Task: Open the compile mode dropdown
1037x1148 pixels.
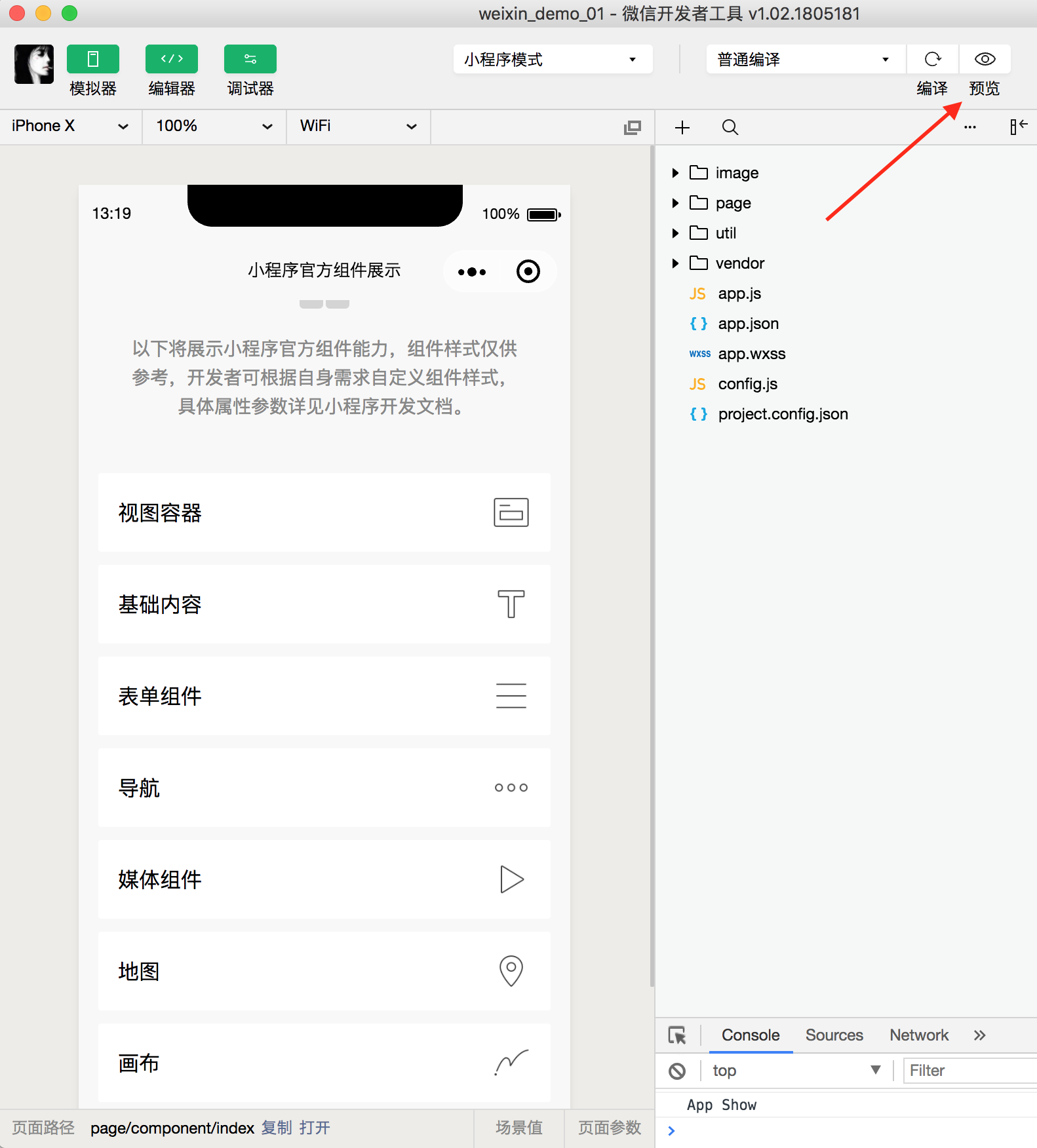Action: coord(806,59)
